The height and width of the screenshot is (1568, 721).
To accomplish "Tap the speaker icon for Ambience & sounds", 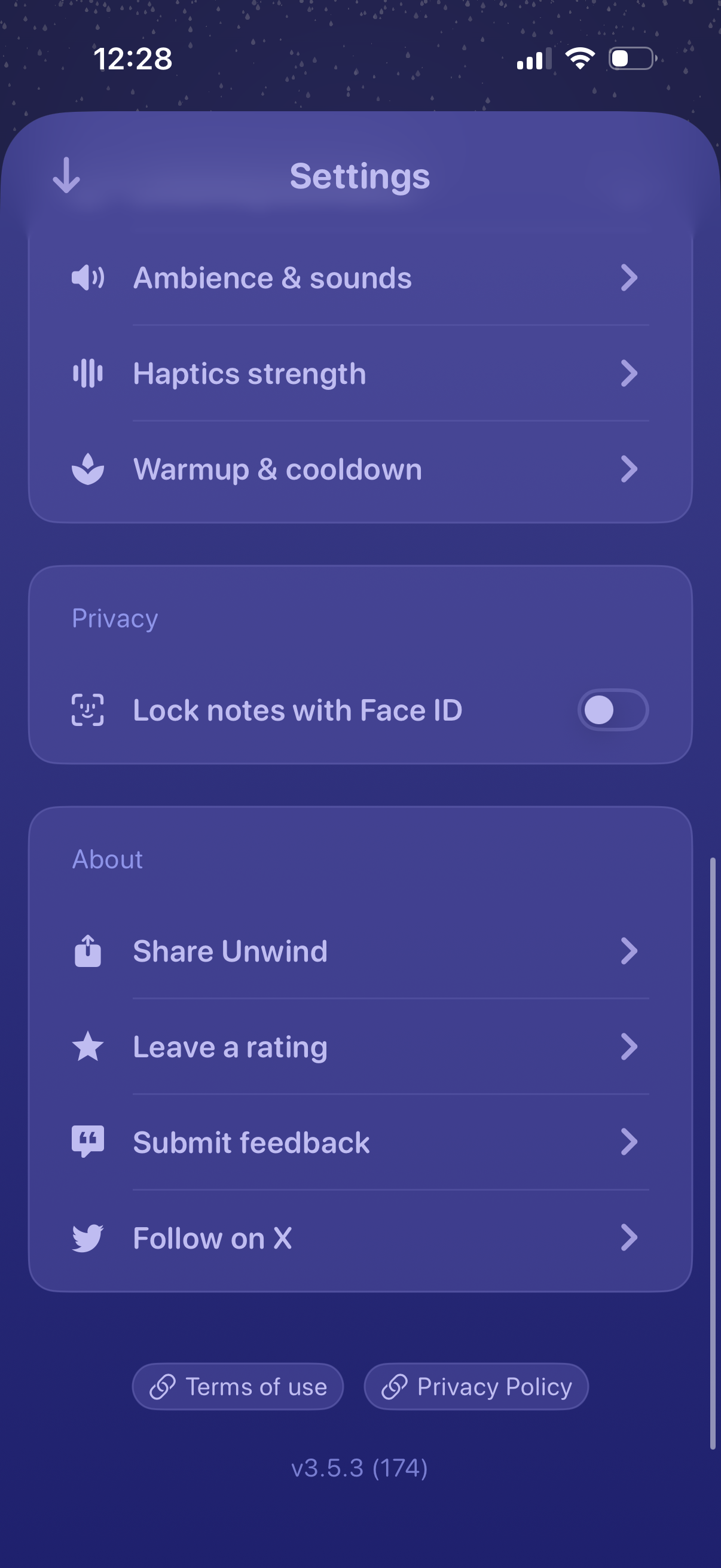I will [x=88, y=277].
